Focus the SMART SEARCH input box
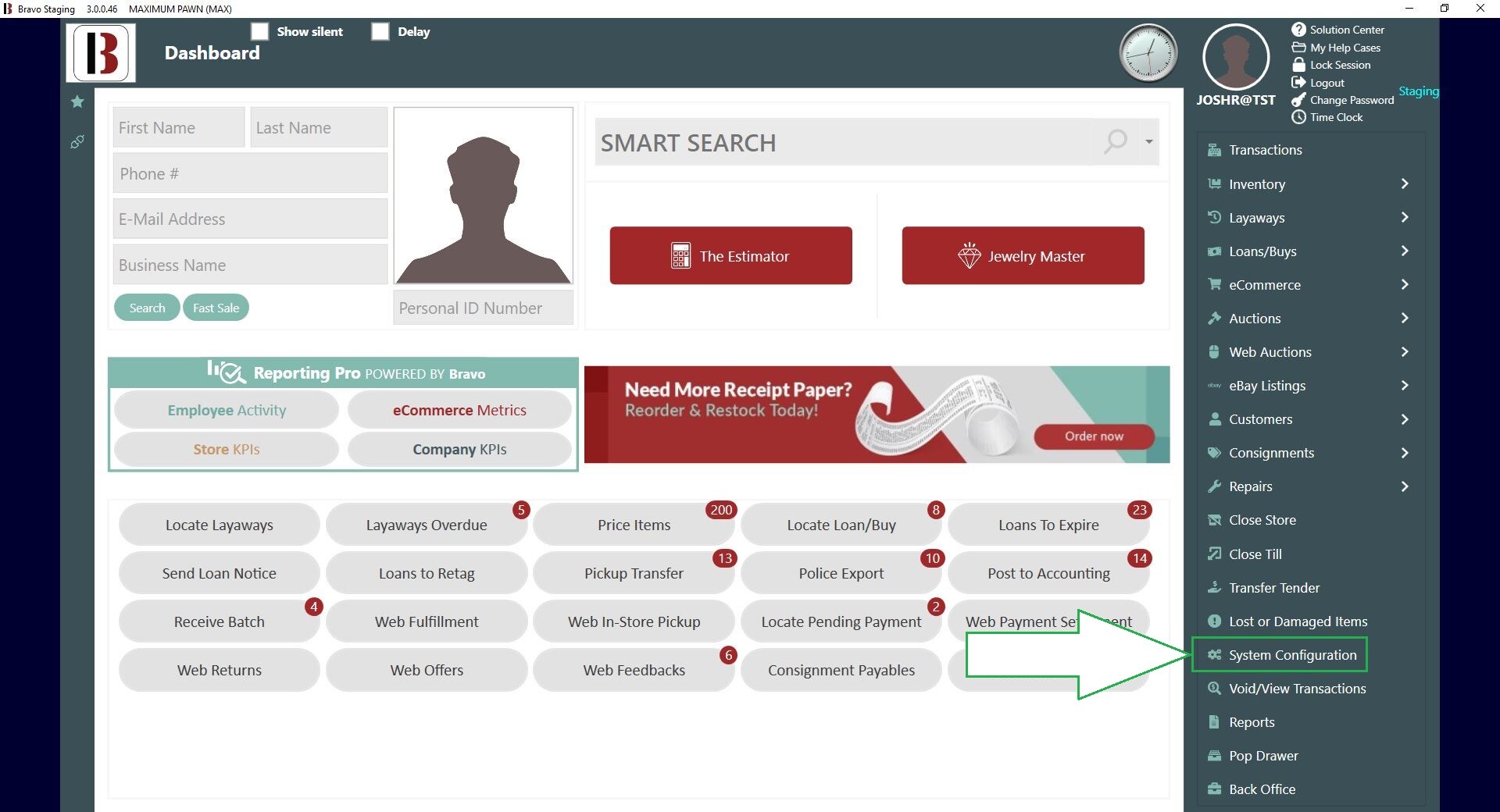Screen dimensions: 1500x812 (844, 142)
